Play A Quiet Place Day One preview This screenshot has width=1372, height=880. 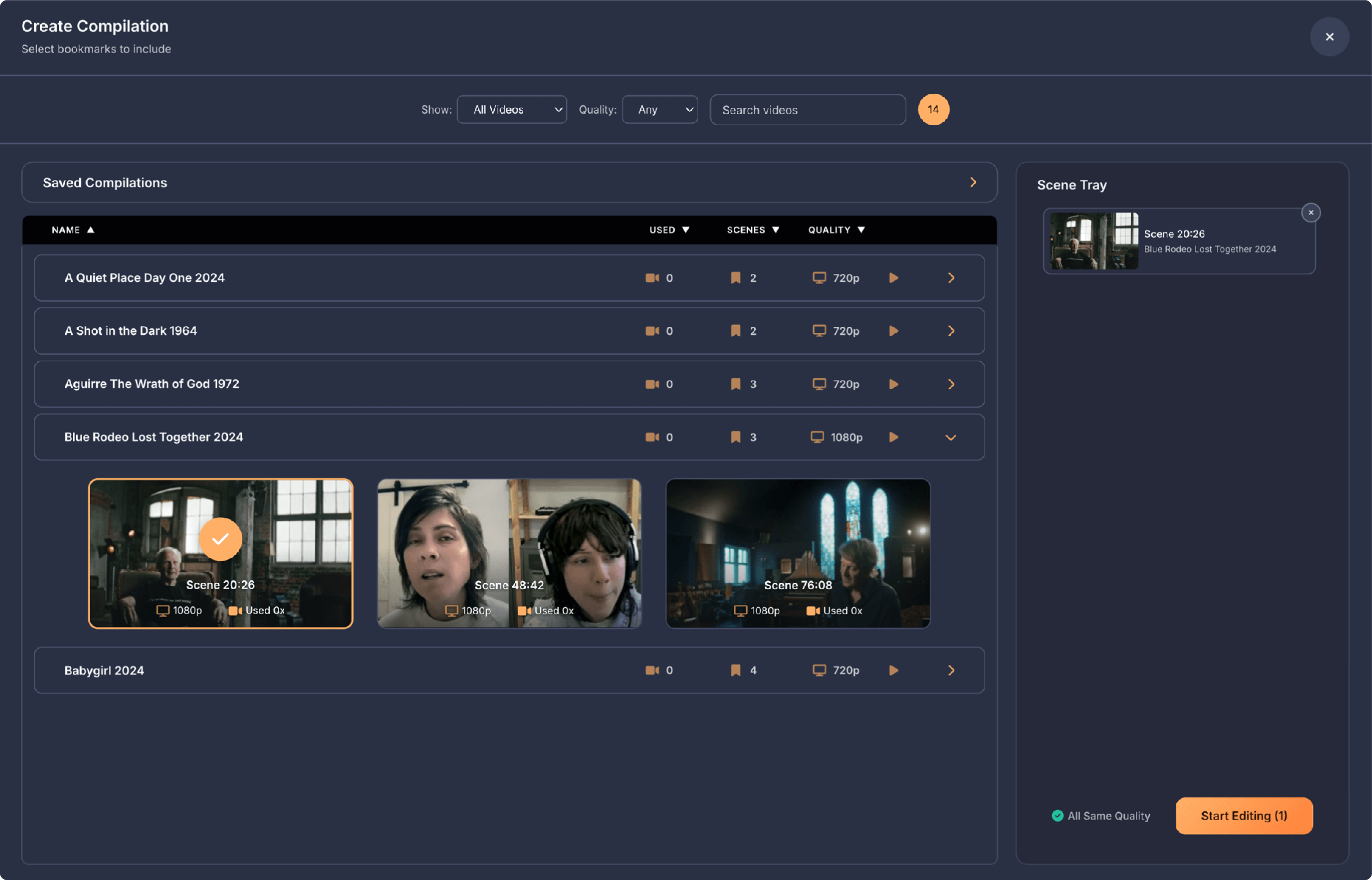click(894, 278)
